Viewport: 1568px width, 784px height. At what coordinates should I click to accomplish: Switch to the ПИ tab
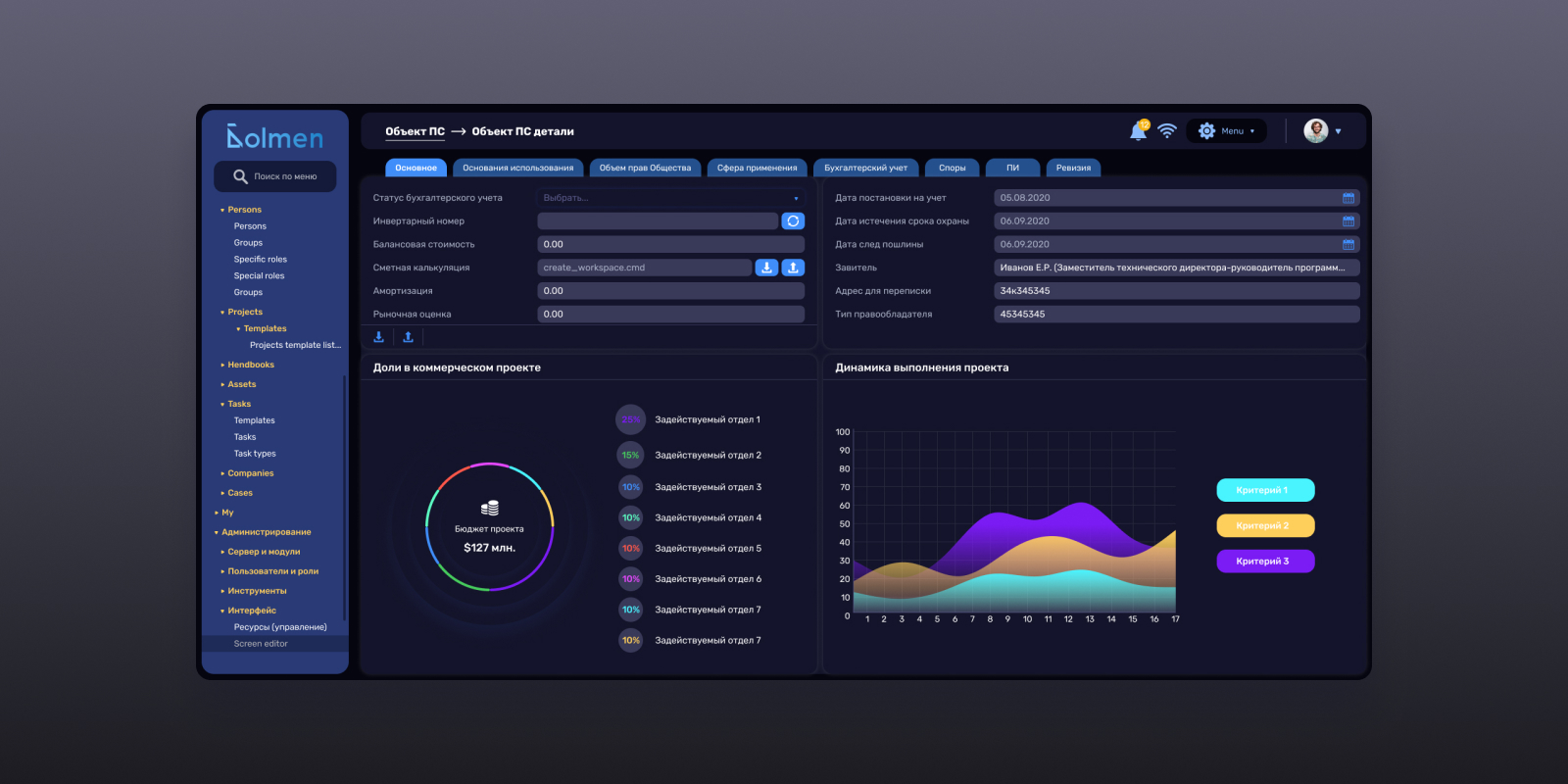point(1012,168)
